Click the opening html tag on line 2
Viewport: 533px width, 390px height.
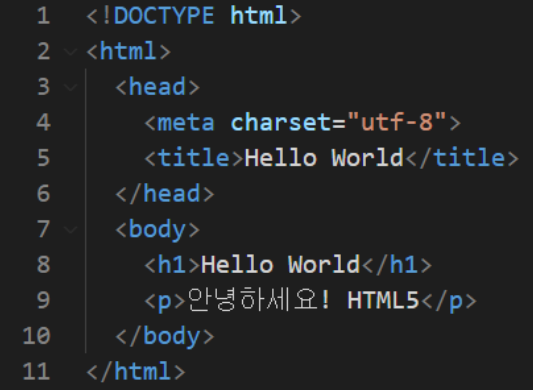coord(128,52)
